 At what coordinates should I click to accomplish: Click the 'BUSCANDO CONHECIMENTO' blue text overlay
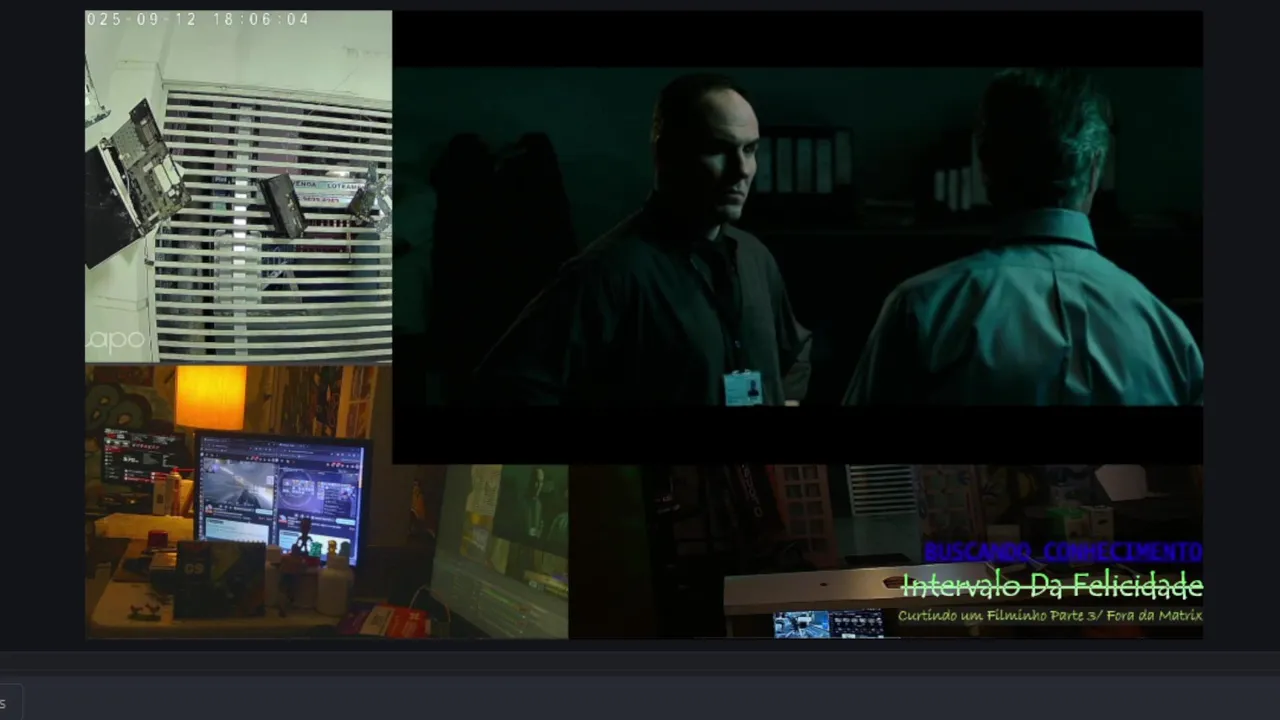click(x=1063, y=552)
